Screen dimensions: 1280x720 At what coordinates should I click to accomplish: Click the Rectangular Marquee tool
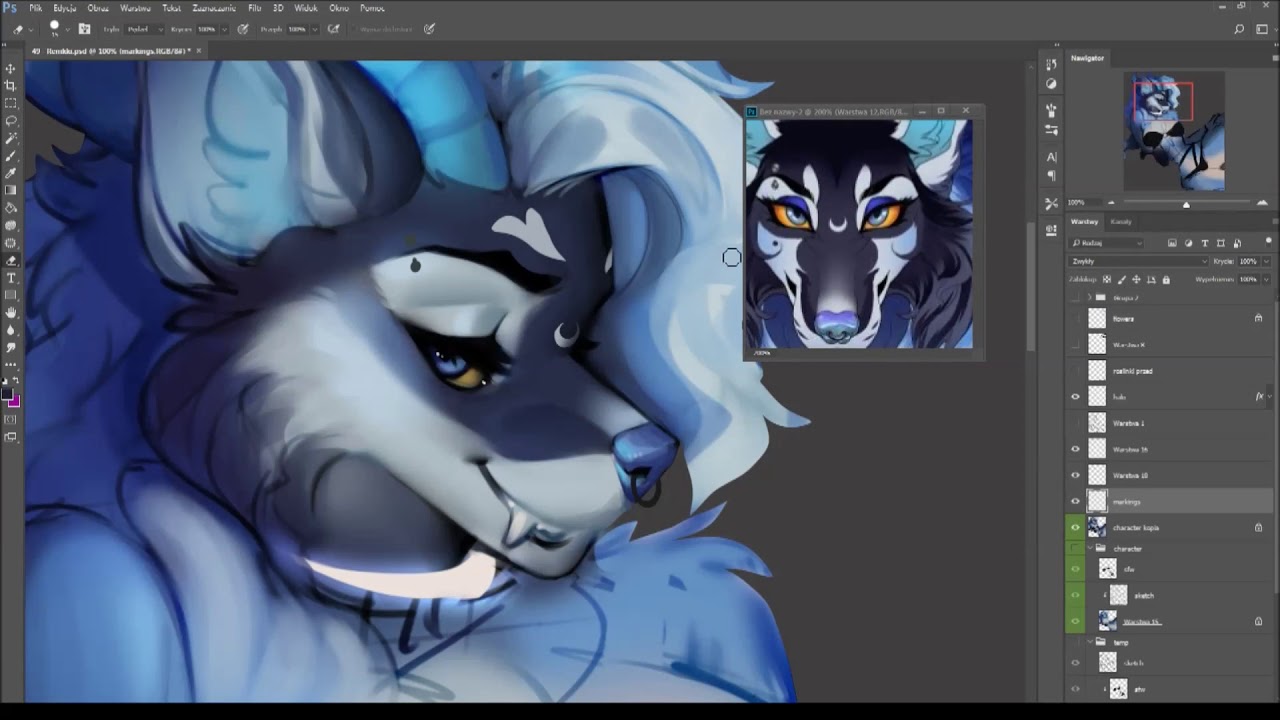coord(11,103)
